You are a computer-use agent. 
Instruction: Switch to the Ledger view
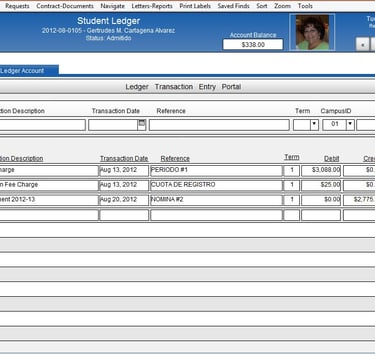(137, 87)
